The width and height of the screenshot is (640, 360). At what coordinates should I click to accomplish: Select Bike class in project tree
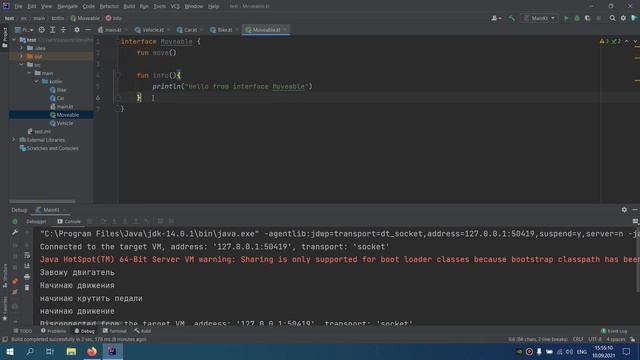tap(58, 90)
